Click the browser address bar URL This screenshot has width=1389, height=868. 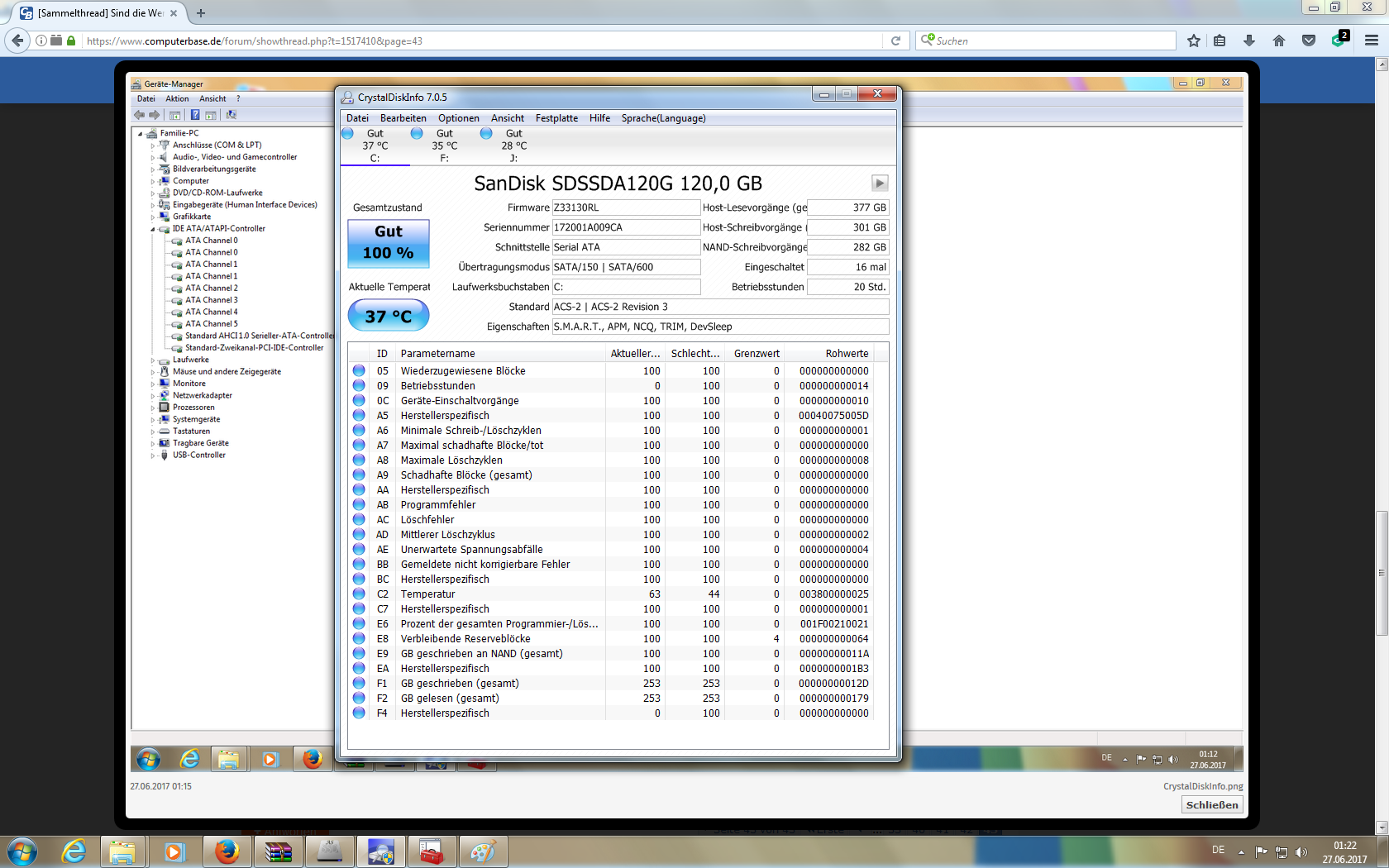coord(484,41)
